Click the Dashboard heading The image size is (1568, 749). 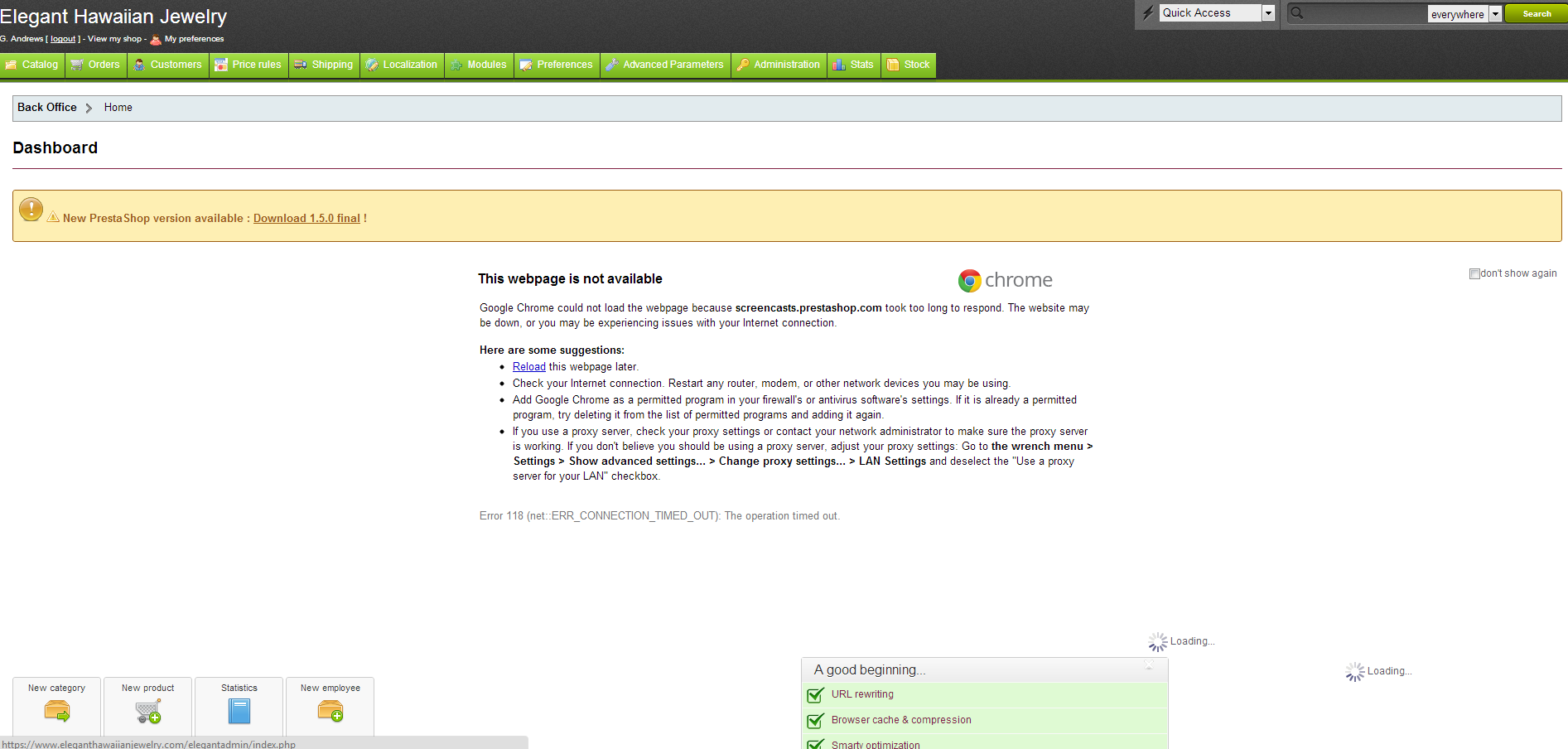[55, 147]
